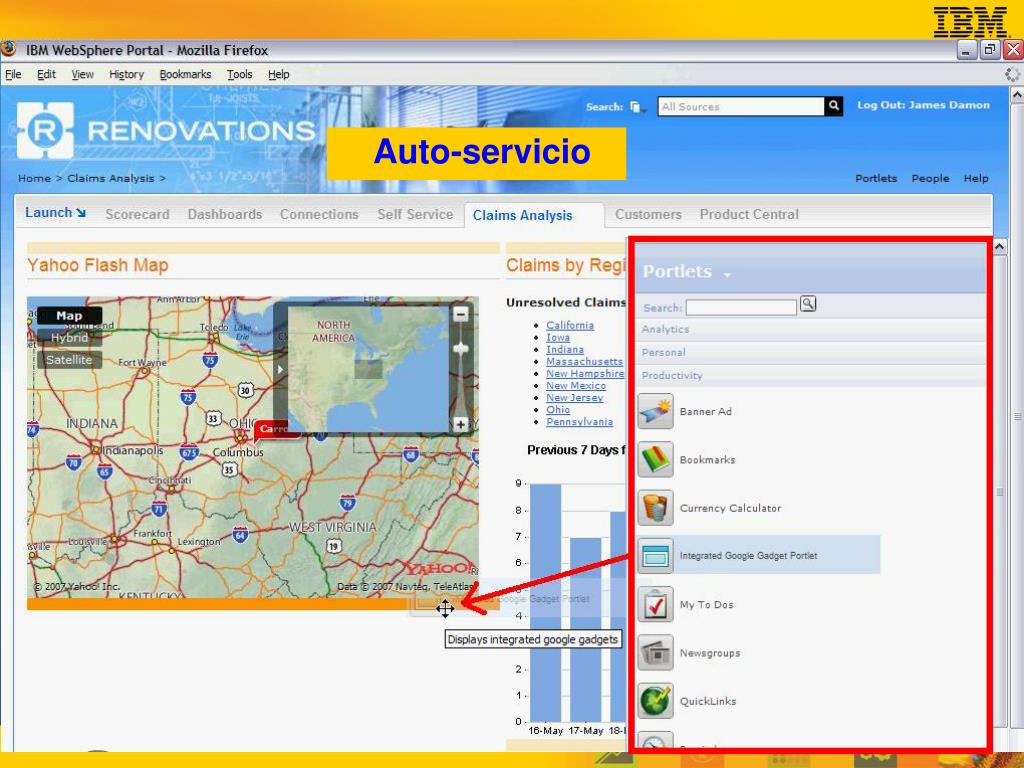The height and width of the screenshot is (768, 1024).
Task: Switch map to Hybrid view
Action: pos(69,338)
